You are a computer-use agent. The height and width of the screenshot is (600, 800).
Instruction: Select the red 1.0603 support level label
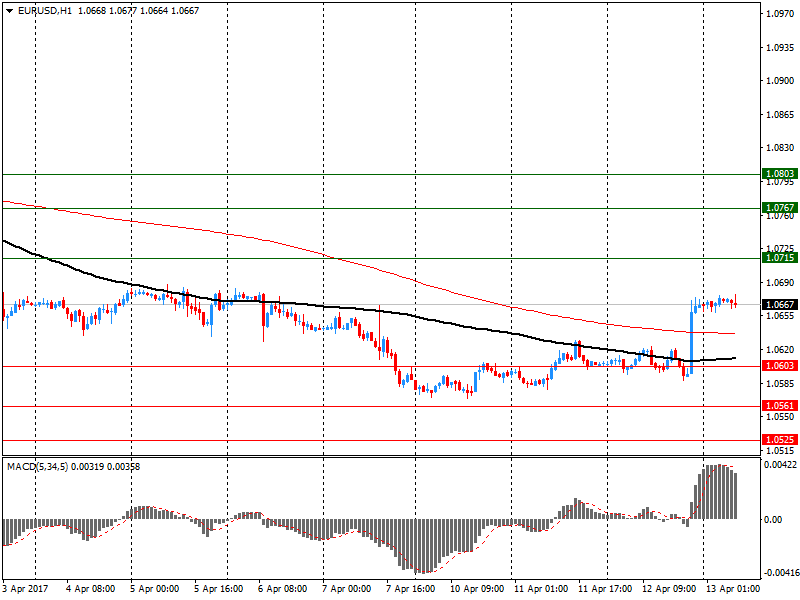(780, 365)
